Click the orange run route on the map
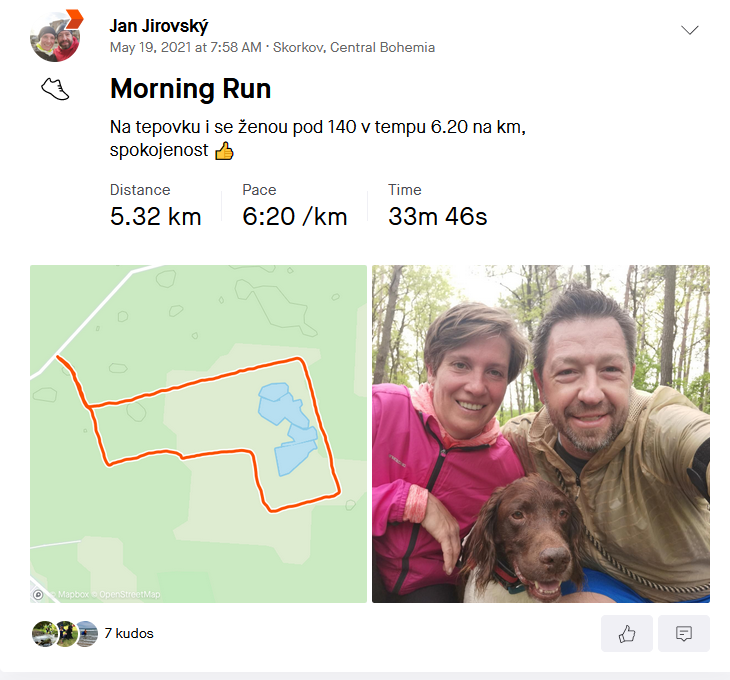730x680 pixels. (x=200, y=381)
